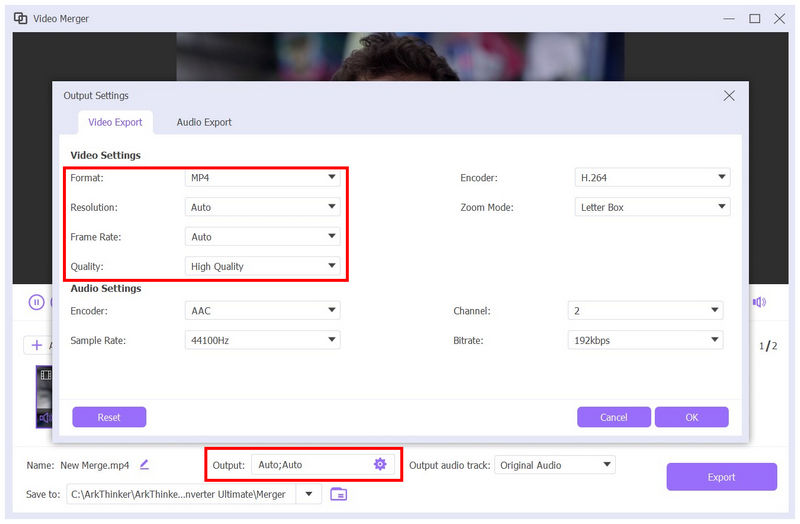Image resolution: width=800 pixels, height=524 pixels.
Task: Close the Output Settings dialog
Action: pyautogui.click(x=729, y=95)
